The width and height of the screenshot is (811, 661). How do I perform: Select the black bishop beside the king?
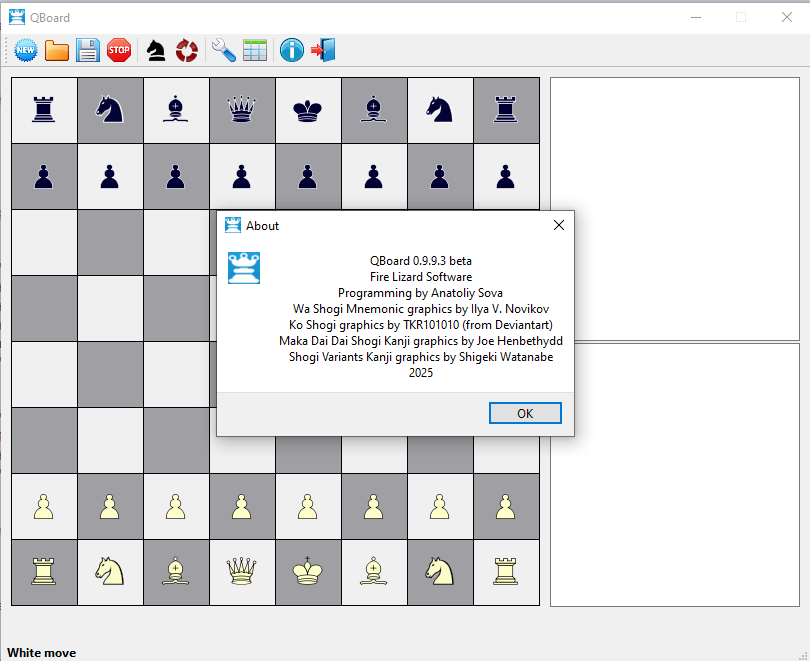click(x=373, y=110)
